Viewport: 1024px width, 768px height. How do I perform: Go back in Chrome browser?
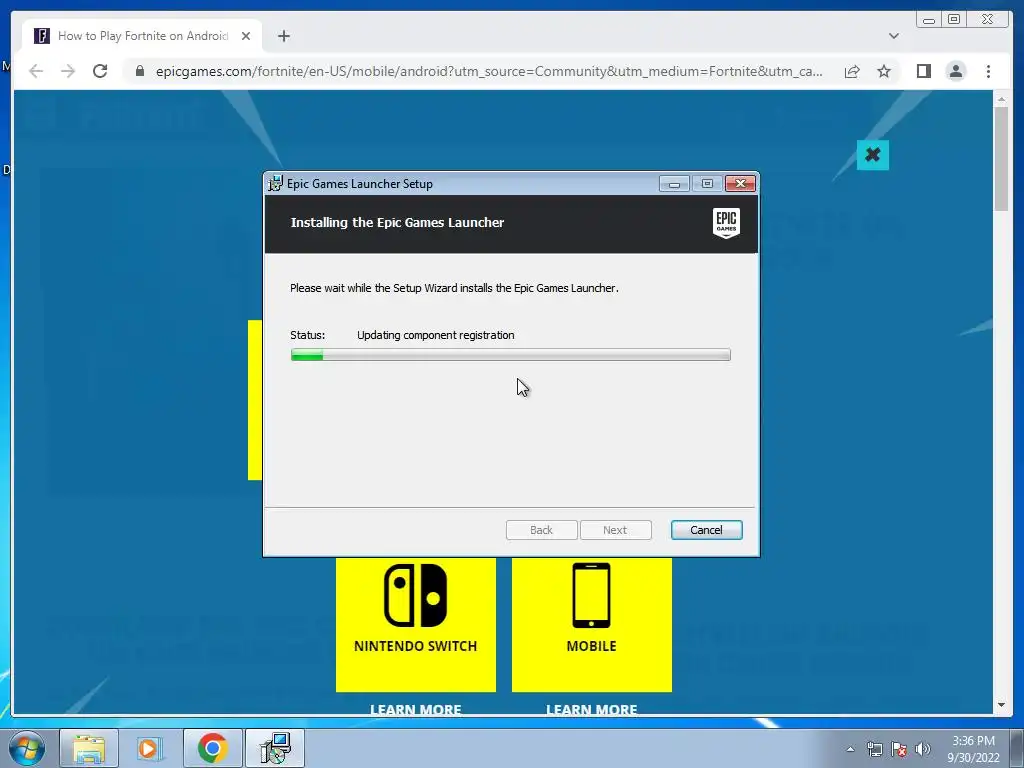pos(36,71)
